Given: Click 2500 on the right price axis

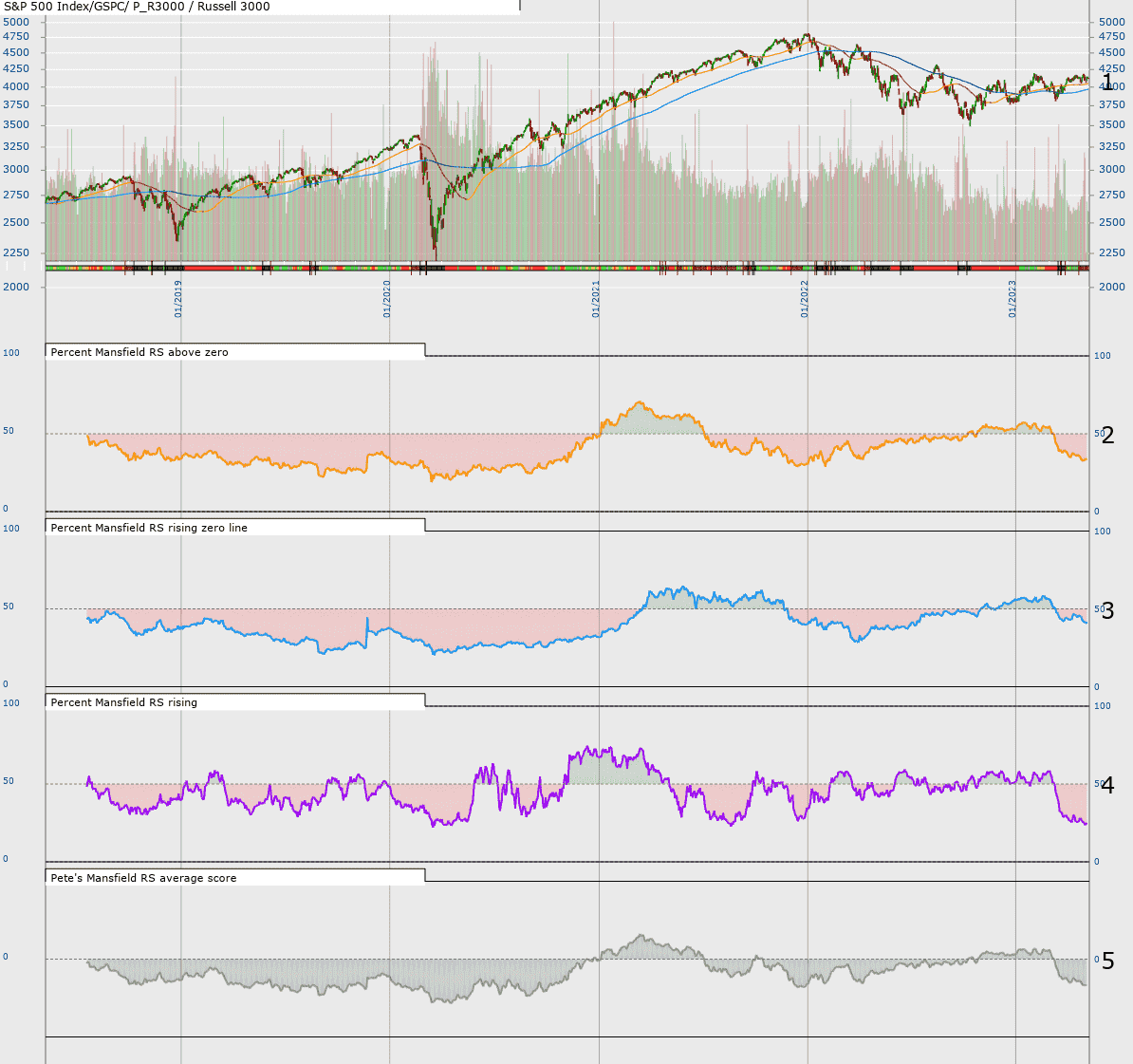Looking at the screenshot, I should [1112, 222].
